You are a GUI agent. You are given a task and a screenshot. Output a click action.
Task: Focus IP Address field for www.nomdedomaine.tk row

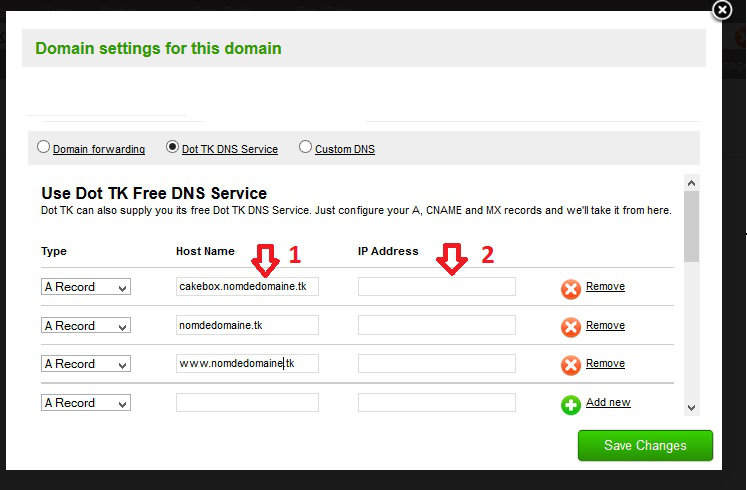point(437,363)
